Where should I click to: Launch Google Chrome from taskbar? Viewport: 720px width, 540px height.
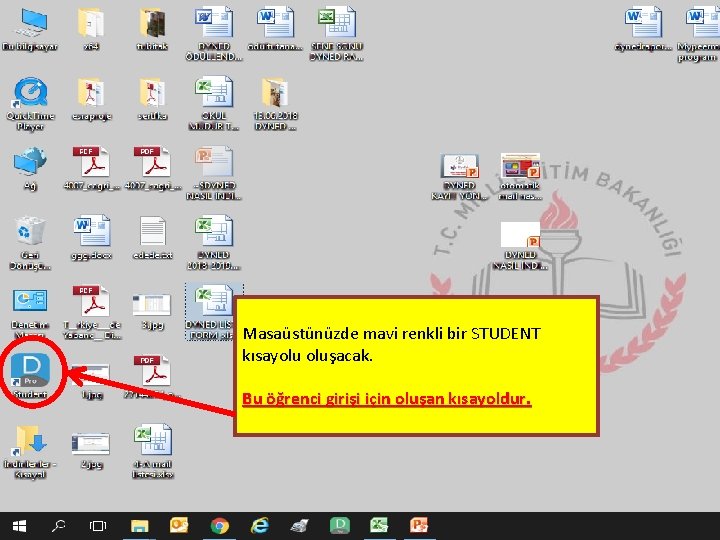(219, 526)
